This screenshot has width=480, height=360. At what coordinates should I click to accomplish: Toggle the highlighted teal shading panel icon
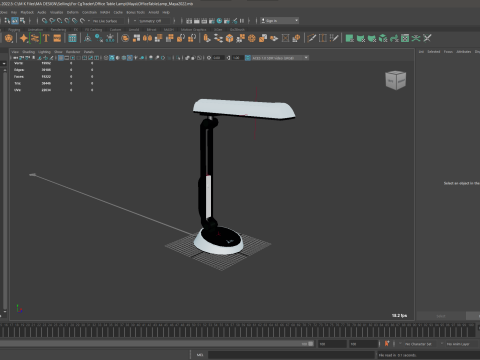(112, 58)
